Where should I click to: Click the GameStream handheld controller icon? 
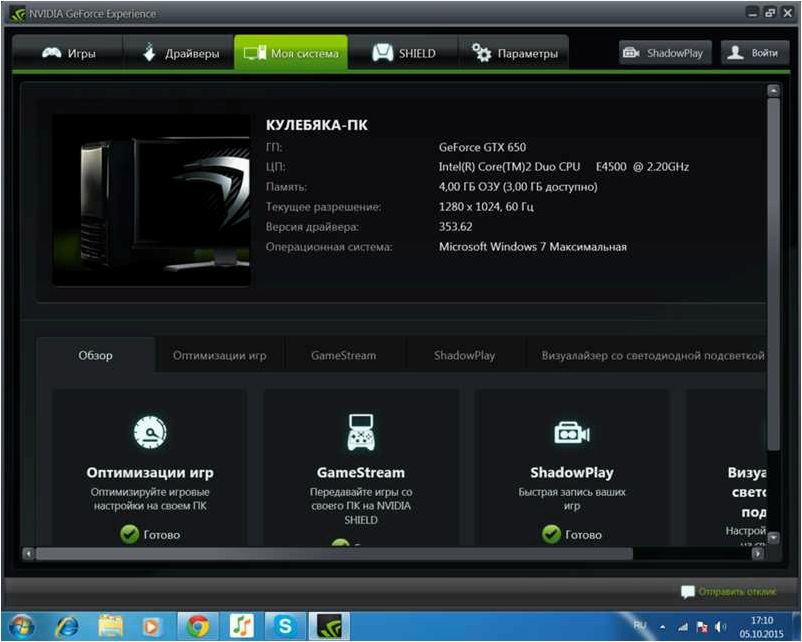tap(361, 432)
